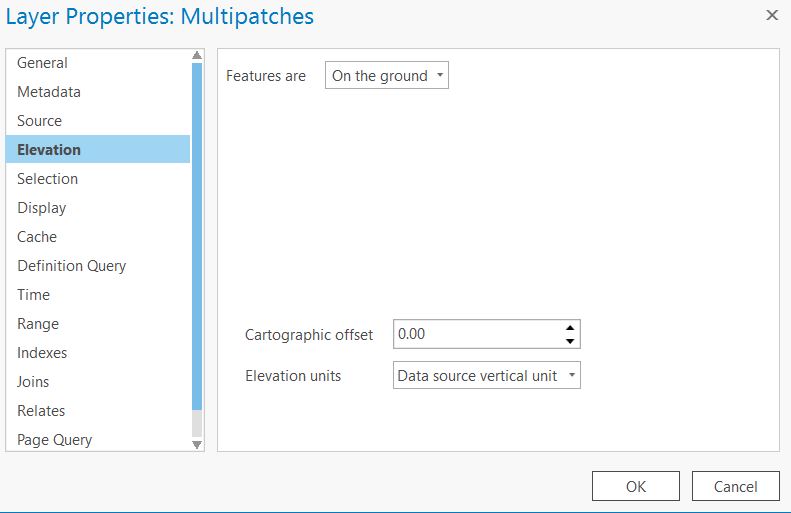
Task: Select the Metadata page
Action: (x=49, y=92)
